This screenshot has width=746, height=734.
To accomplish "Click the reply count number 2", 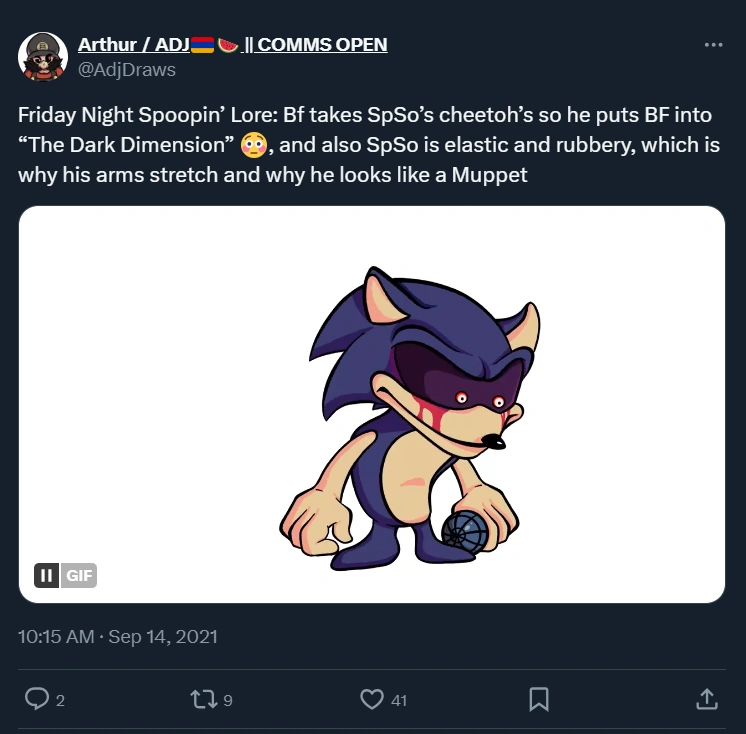I will click(x=60, y=700).
